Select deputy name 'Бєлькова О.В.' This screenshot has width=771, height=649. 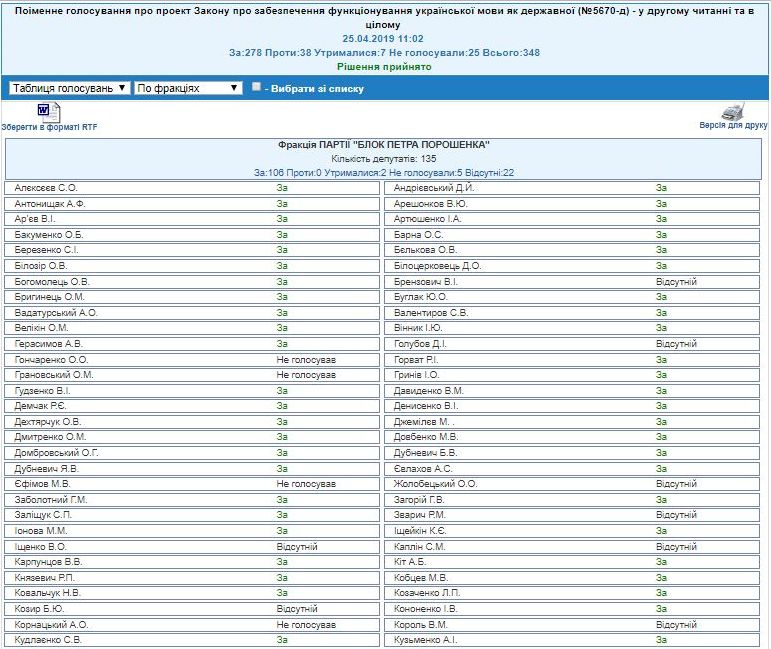click(425, 250)
